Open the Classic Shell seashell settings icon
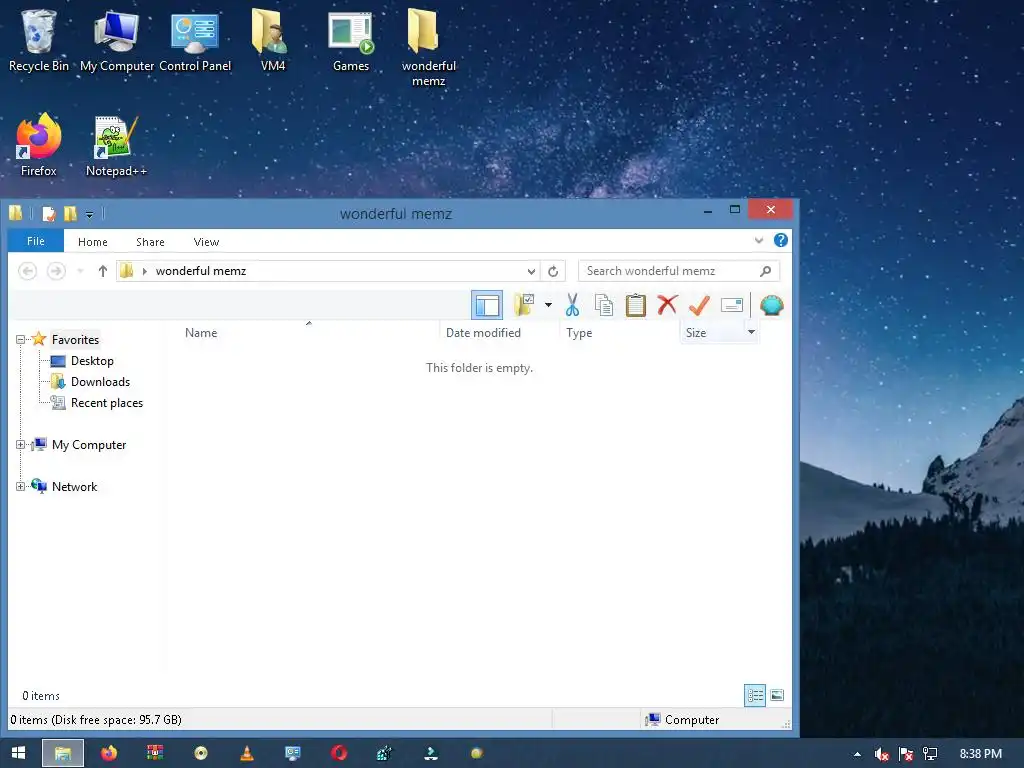 [x=771, y=305]
